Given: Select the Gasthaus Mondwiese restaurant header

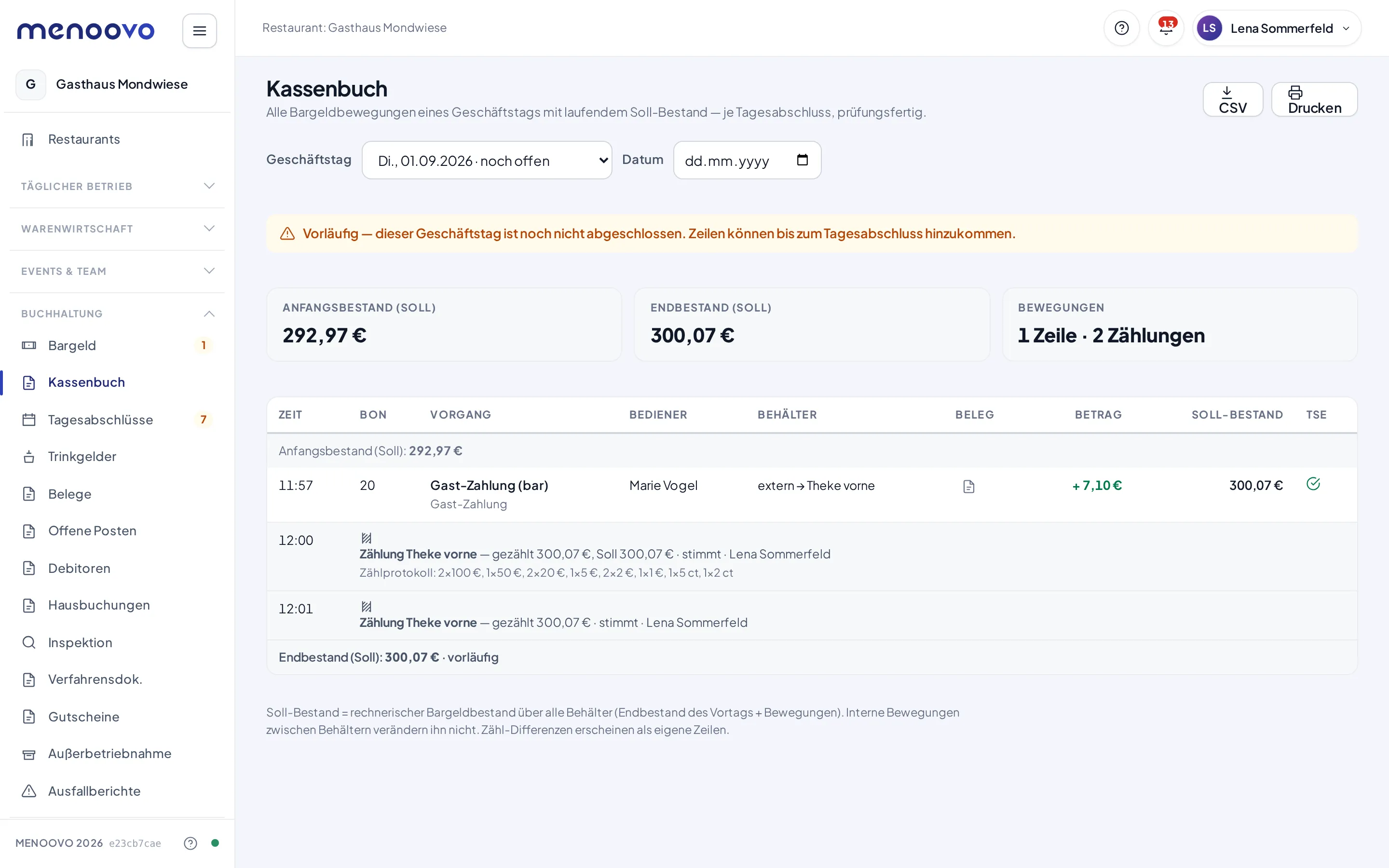Looking at the screenshot, I should pos(117,84).
